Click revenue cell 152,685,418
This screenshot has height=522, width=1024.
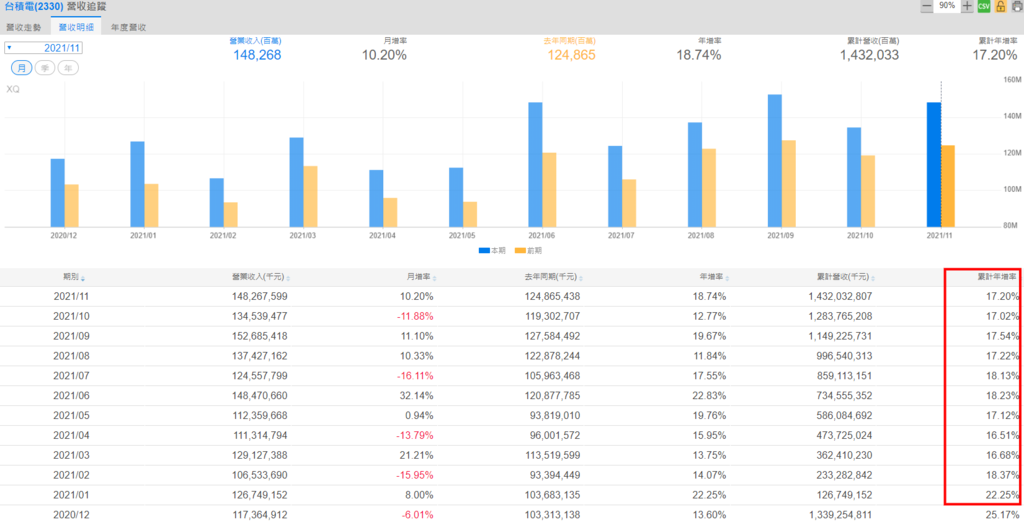coord(259,336)
